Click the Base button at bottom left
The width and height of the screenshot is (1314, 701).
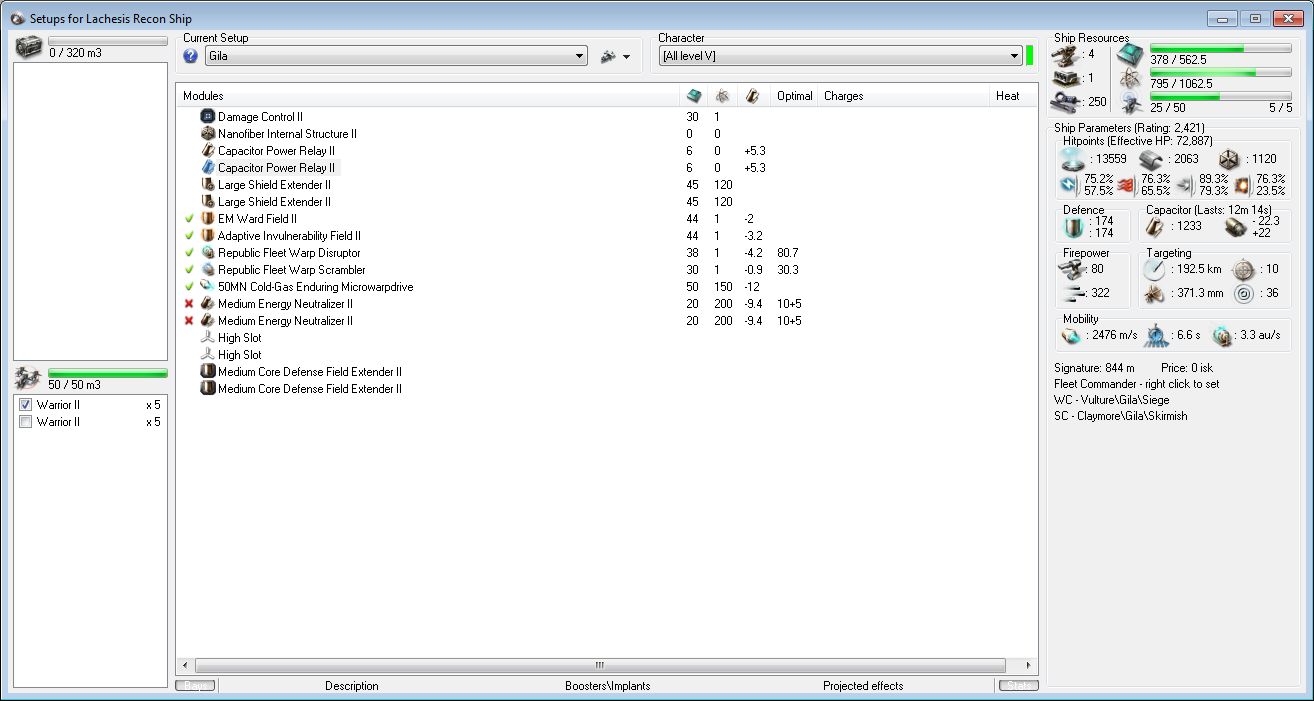pyautogui.click(x=195, y=686)
